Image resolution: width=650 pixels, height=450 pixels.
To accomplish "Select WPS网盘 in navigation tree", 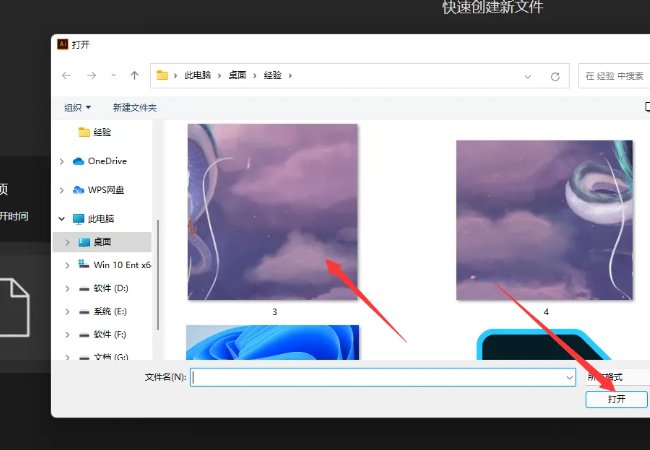I will point(98,190).
